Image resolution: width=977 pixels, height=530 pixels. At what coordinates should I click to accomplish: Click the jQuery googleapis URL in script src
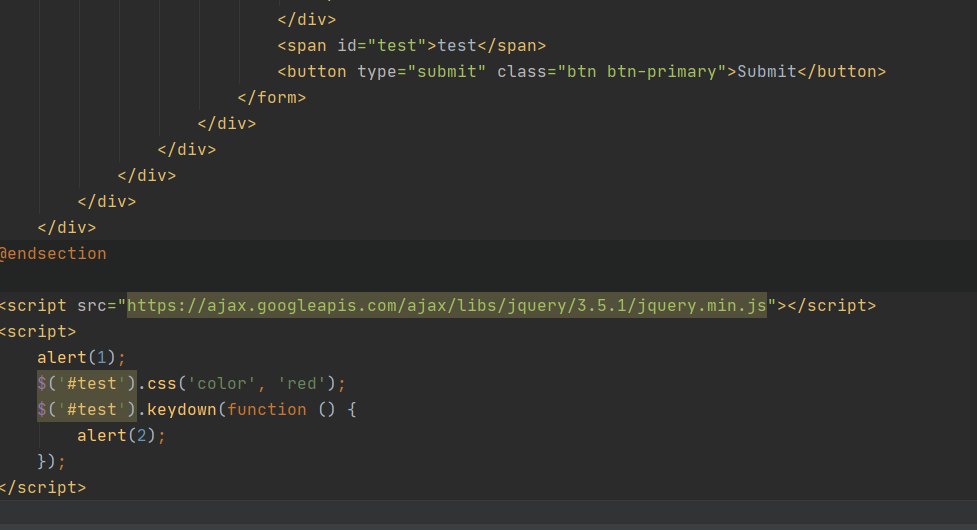[447, 305]
